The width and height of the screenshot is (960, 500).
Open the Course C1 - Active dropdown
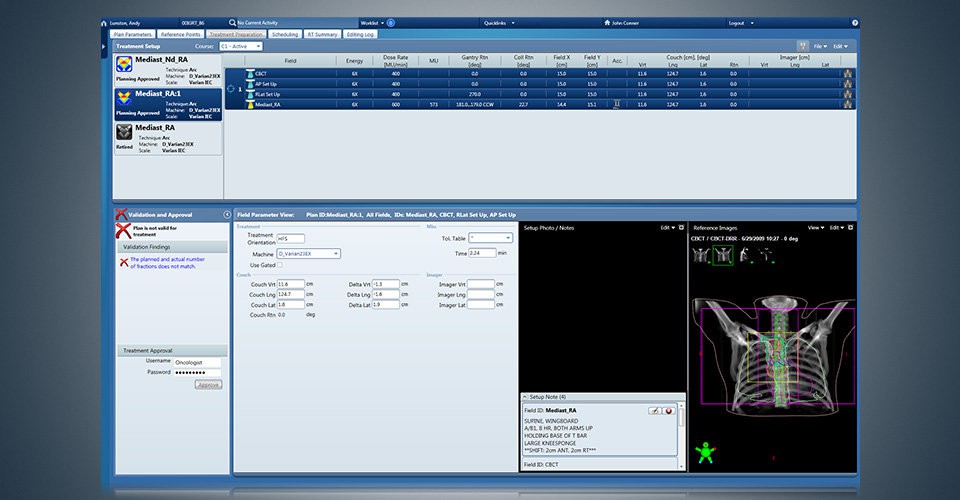241,46
